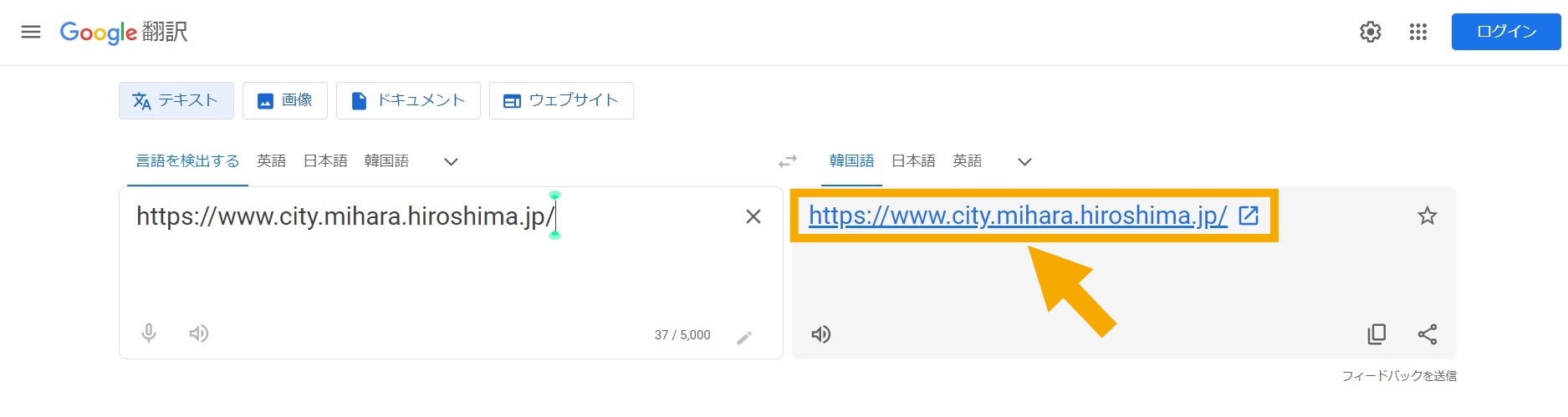Expand the target language list chevron
Image resolution: width=1568 pixels, height=417 pixels.
tap(1024, 161)
